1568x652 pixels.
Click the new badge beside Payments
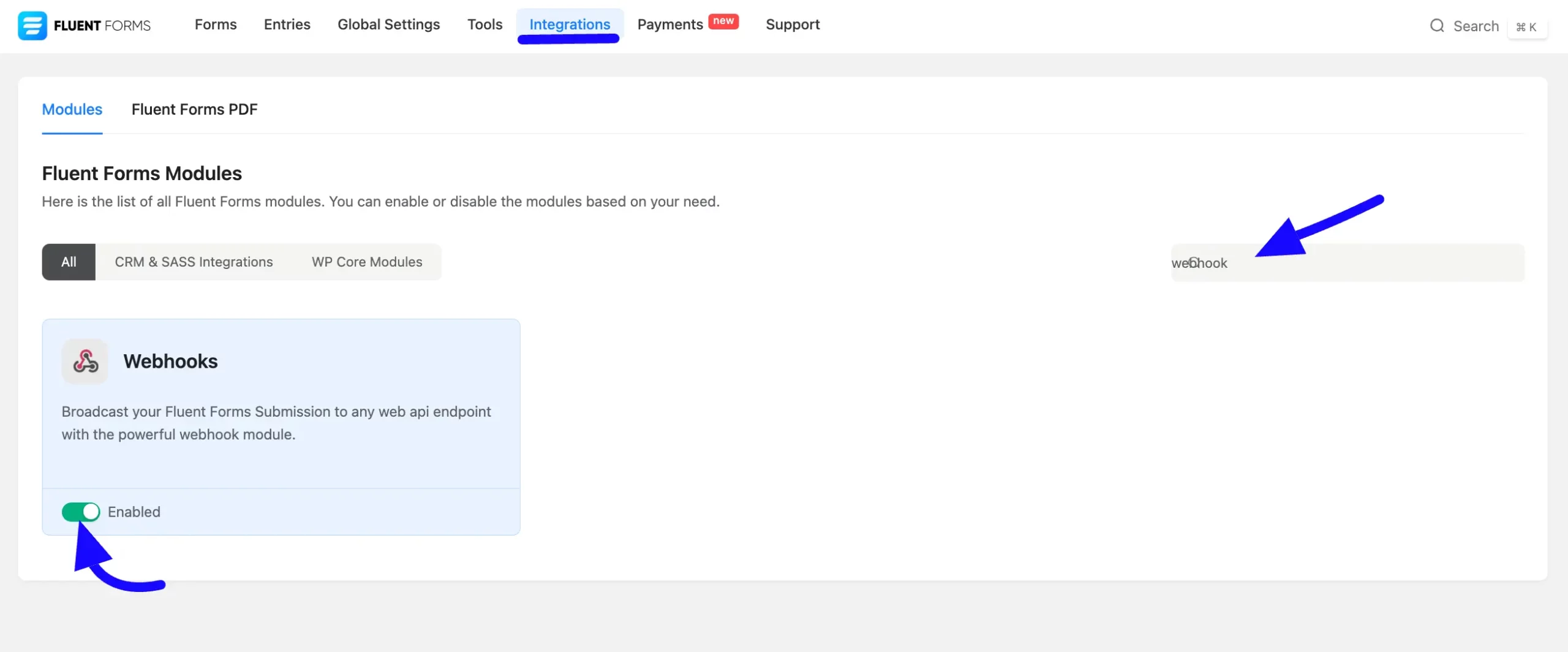[723, 21]
